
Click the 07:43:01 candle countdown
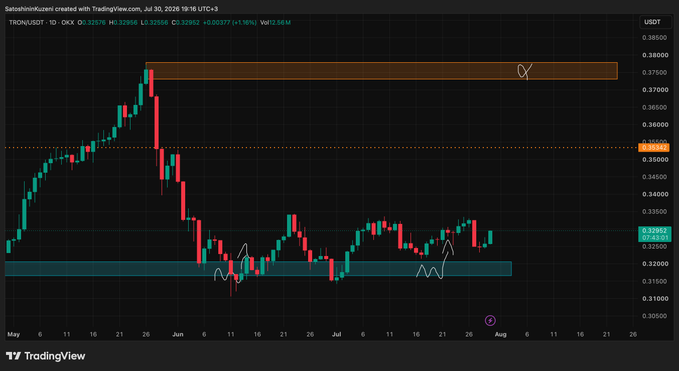click(x=654, y=238)
